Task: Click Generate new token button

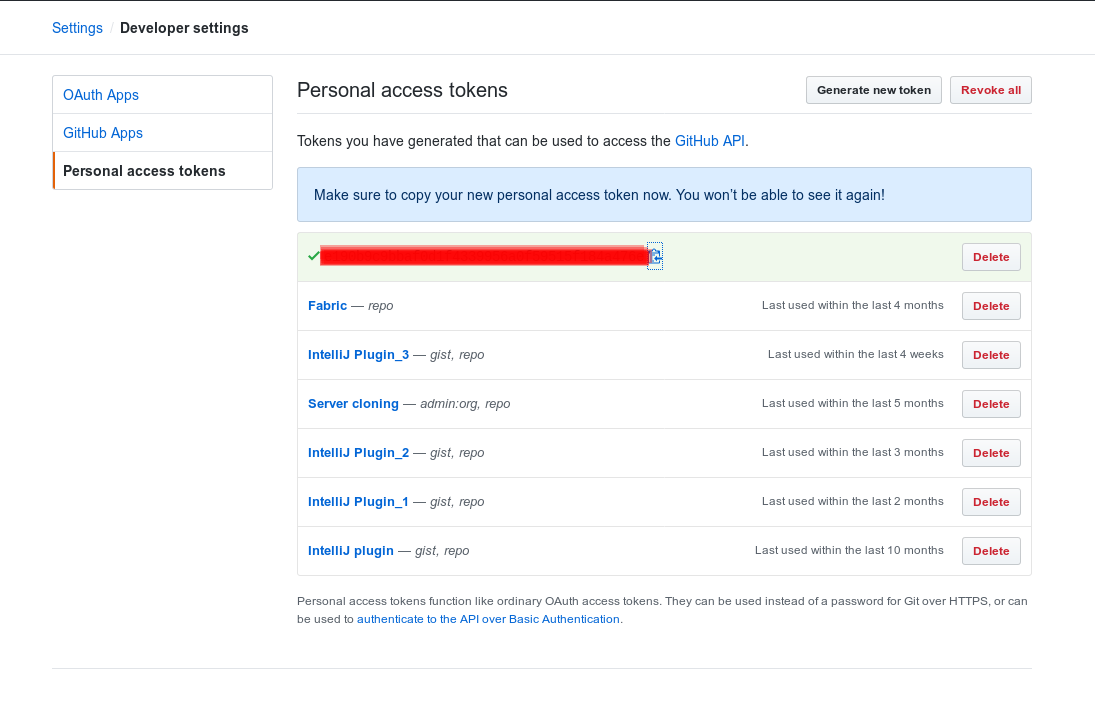Action: pyautogui.click(x=873, y=90)
